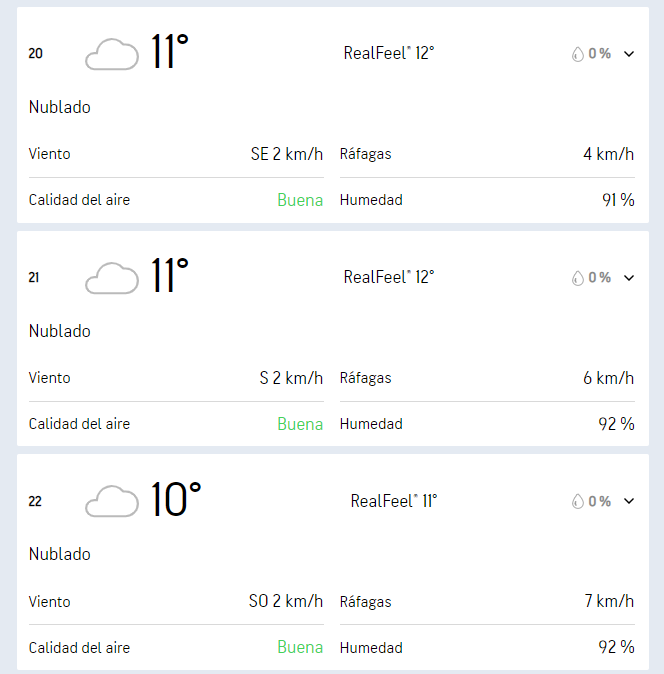
Task: Click the Buena air quality for hour 20
Action: 300,200
